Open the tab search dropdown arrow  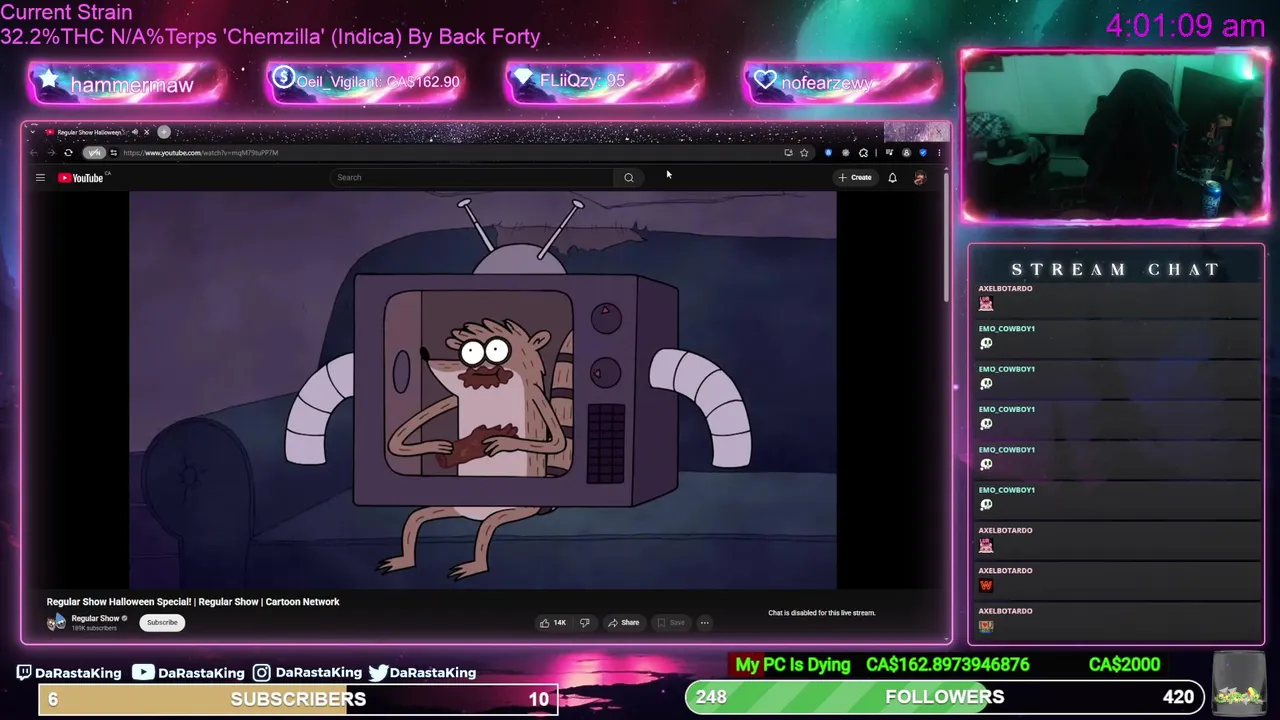coord(33,132)
